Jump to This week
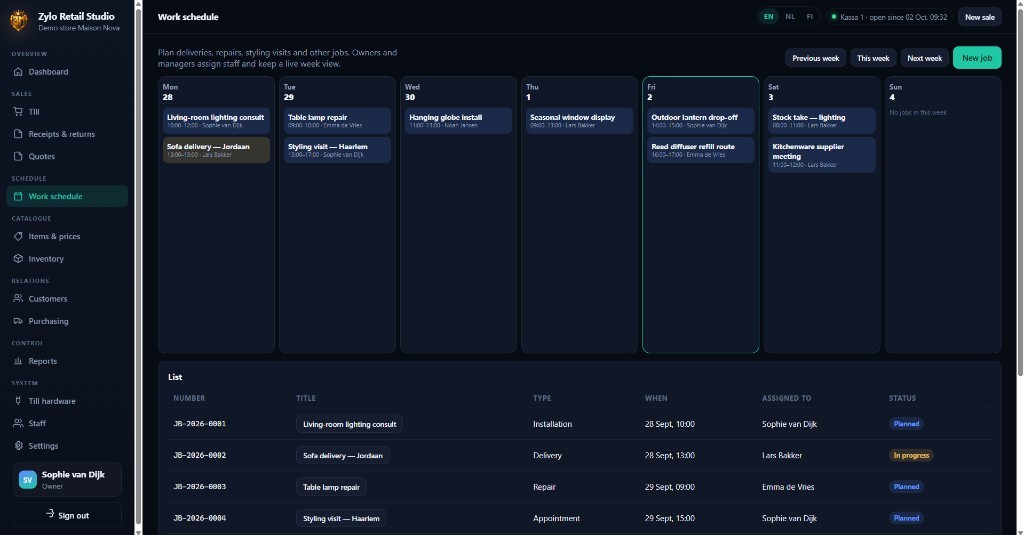1024x535 pixels. [873, 58]
